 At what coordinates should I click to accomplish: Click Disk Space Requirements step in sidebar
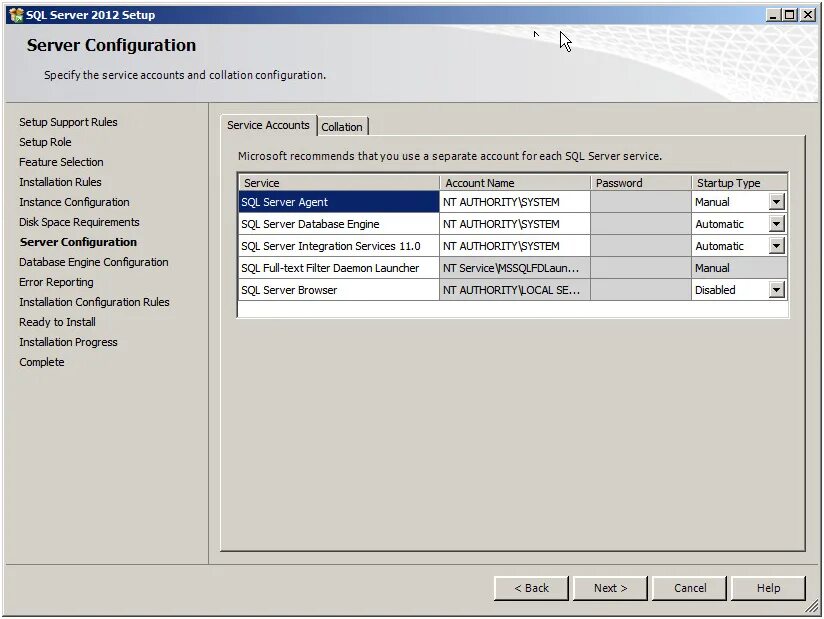tap(79, 222)
